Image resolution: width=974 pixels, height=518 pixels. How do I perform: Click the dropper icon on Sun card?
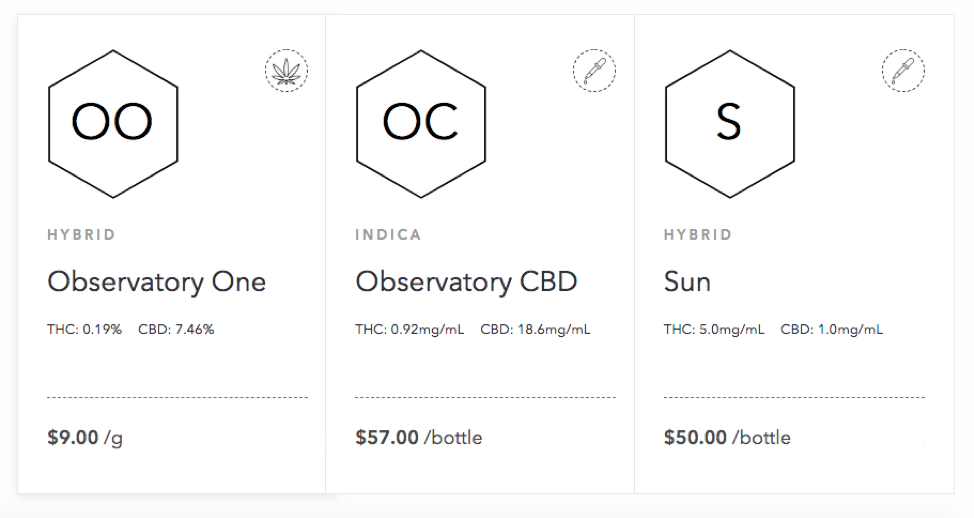[903, 71]
